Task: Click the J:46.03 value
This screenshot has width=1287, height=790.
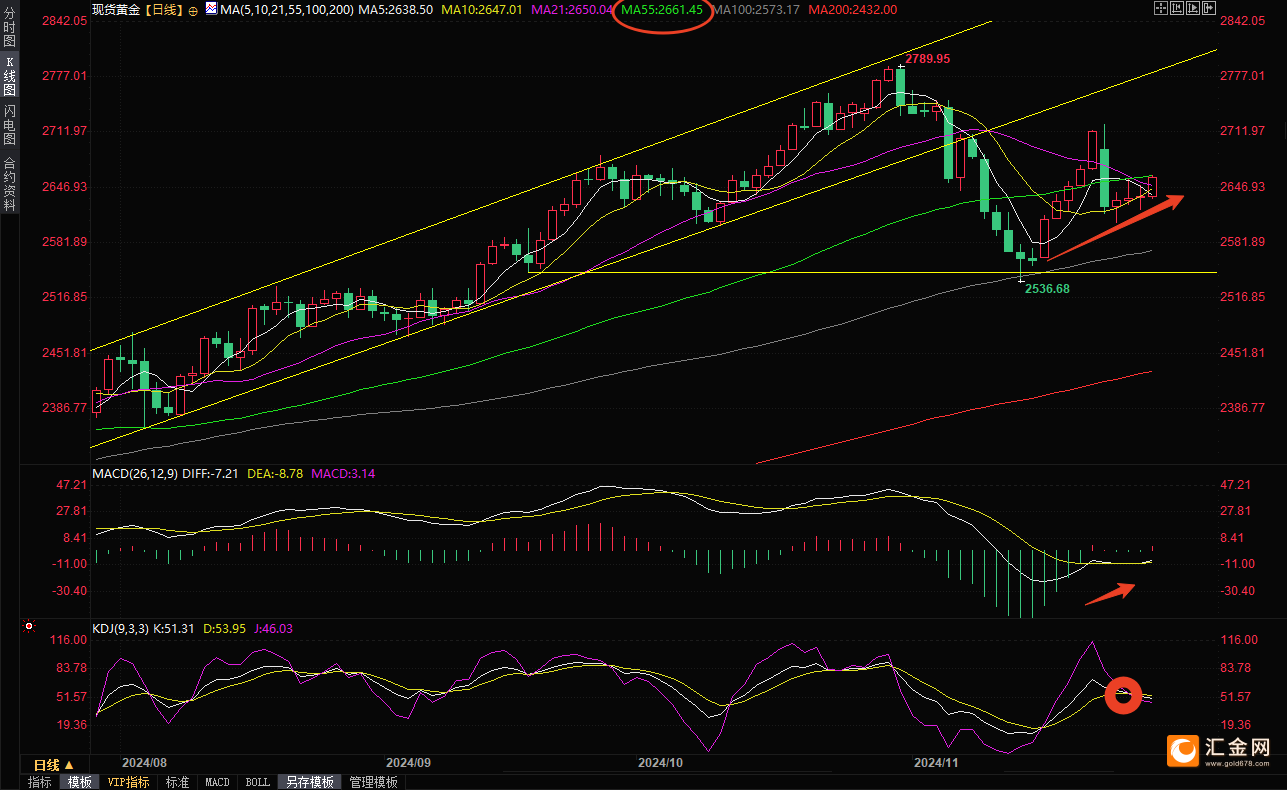Action: pyautogui.click(x=275, y=629)
